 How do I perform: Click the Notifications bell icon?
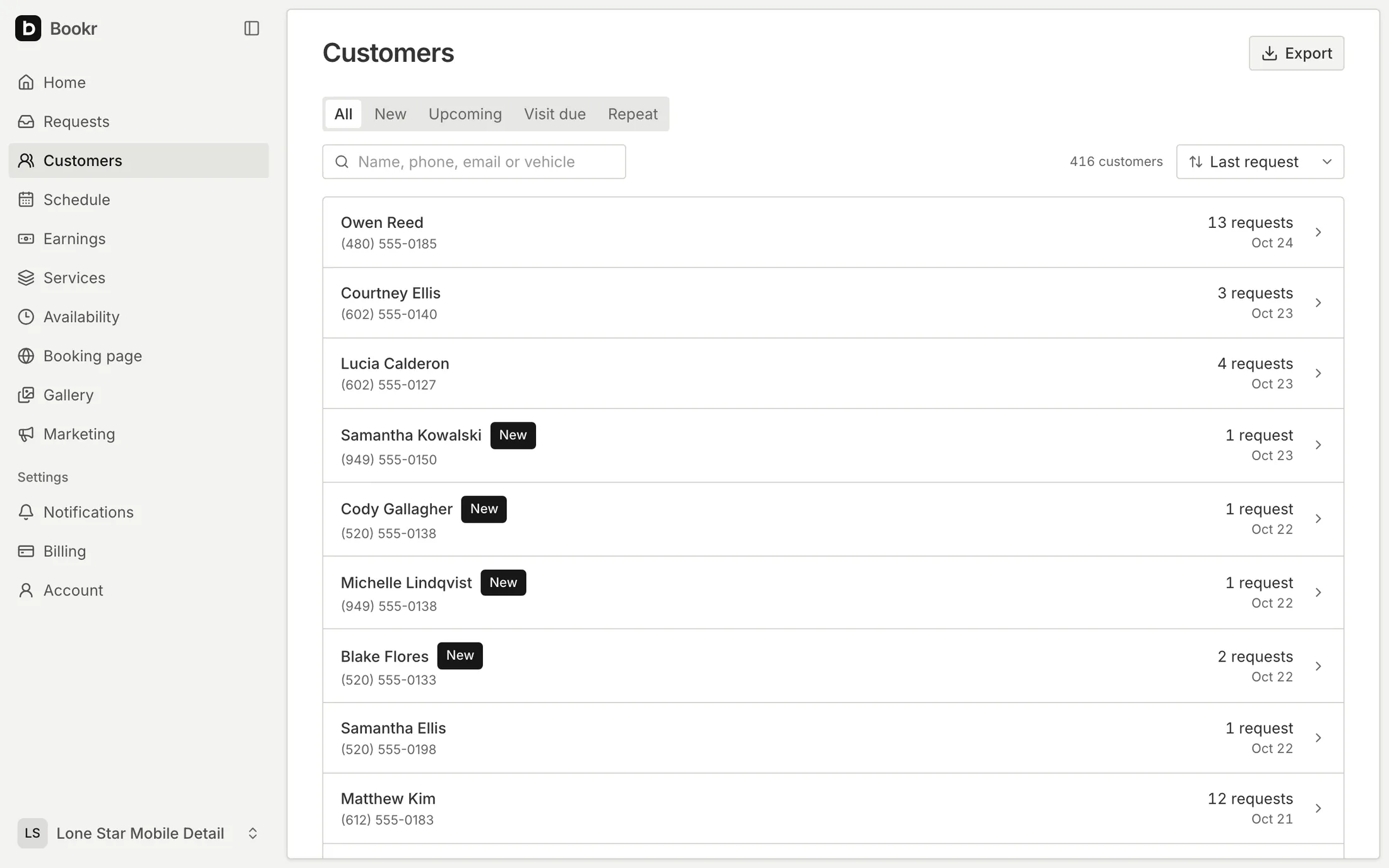tap(26, 512)
